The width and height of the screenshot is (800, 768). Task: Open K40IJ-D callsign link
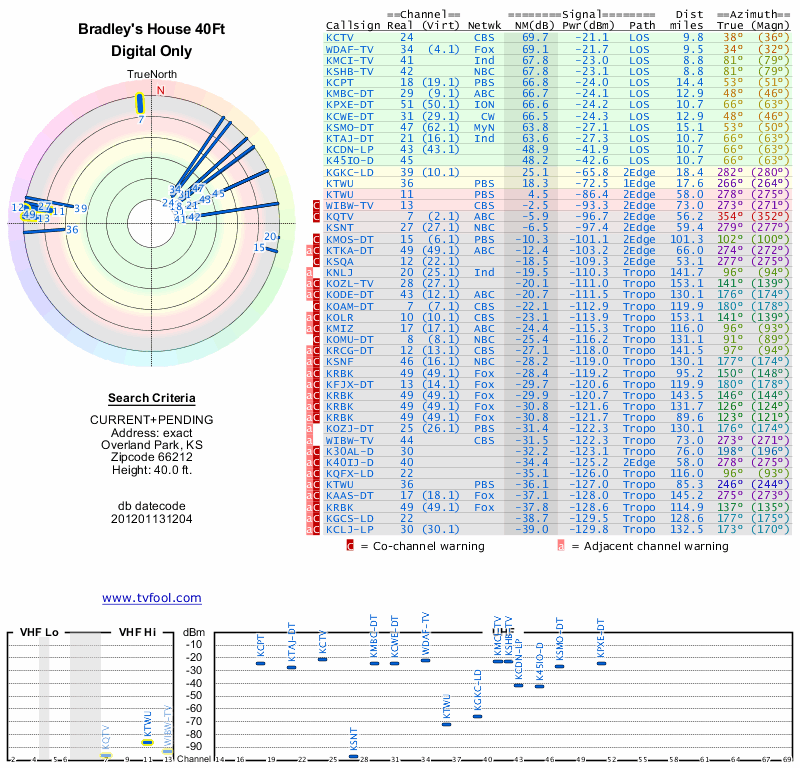[x=350, y=462]
